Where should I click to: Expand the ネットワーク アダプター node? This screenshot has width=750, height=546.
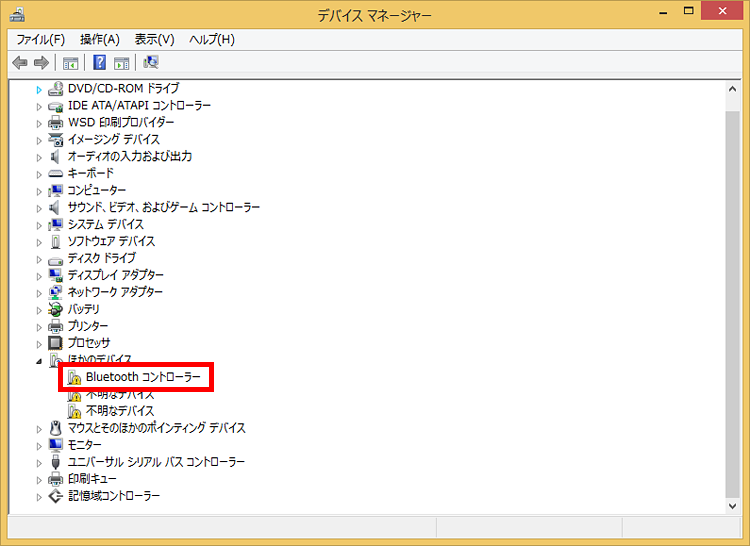pos(39,293)
